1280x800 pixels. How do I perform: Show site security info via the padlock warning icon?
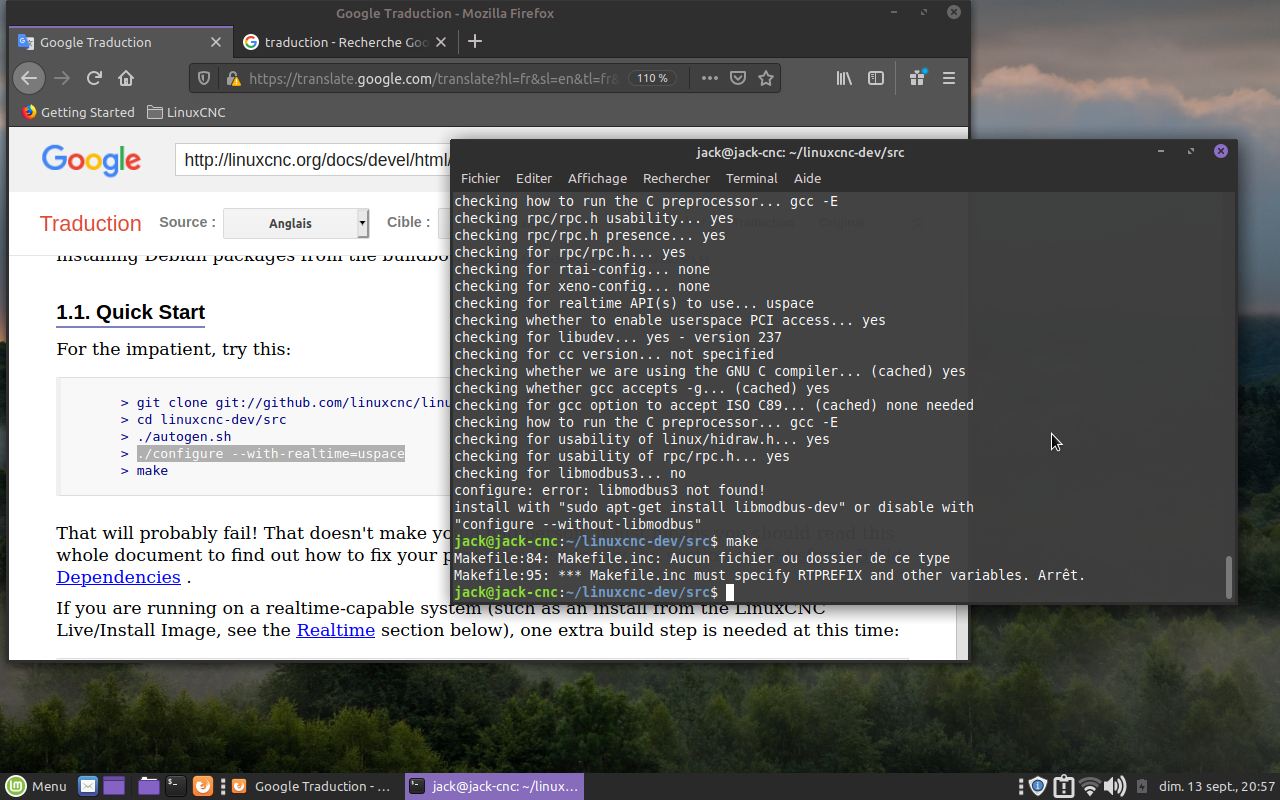coord(232,78)
